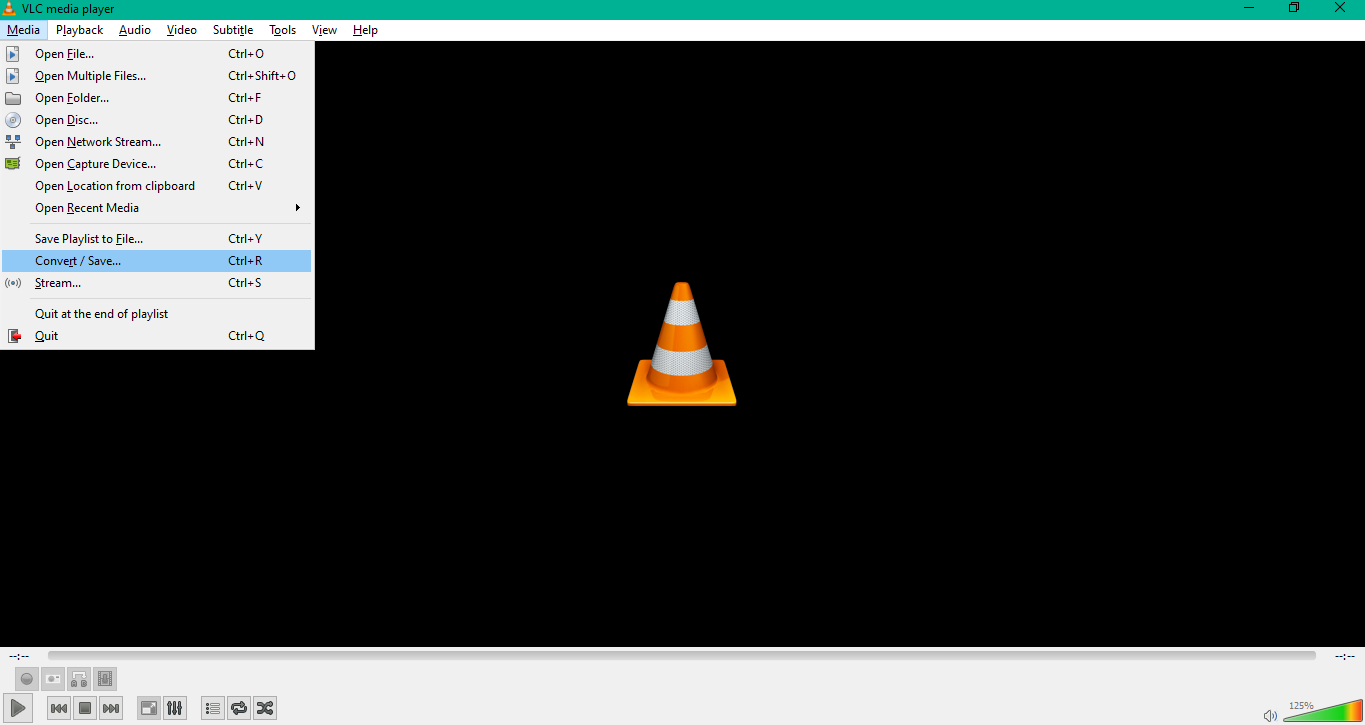
Task: Toggle loop mode icon
Action: point(239,708)
